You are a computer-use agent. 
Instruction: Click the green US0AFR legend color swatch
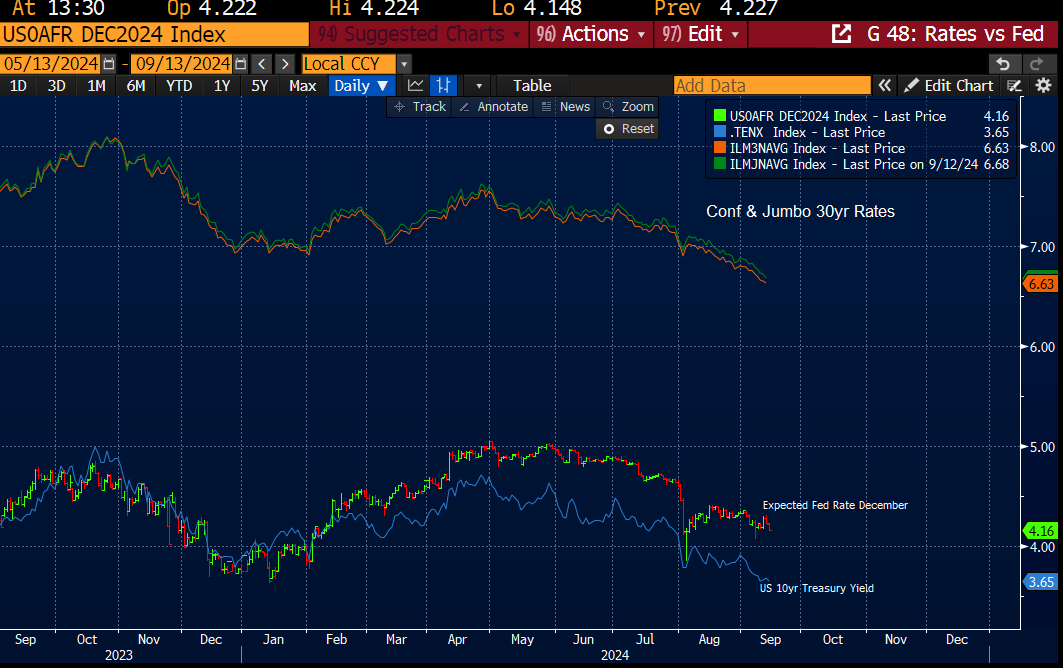[x=718, y=116]
